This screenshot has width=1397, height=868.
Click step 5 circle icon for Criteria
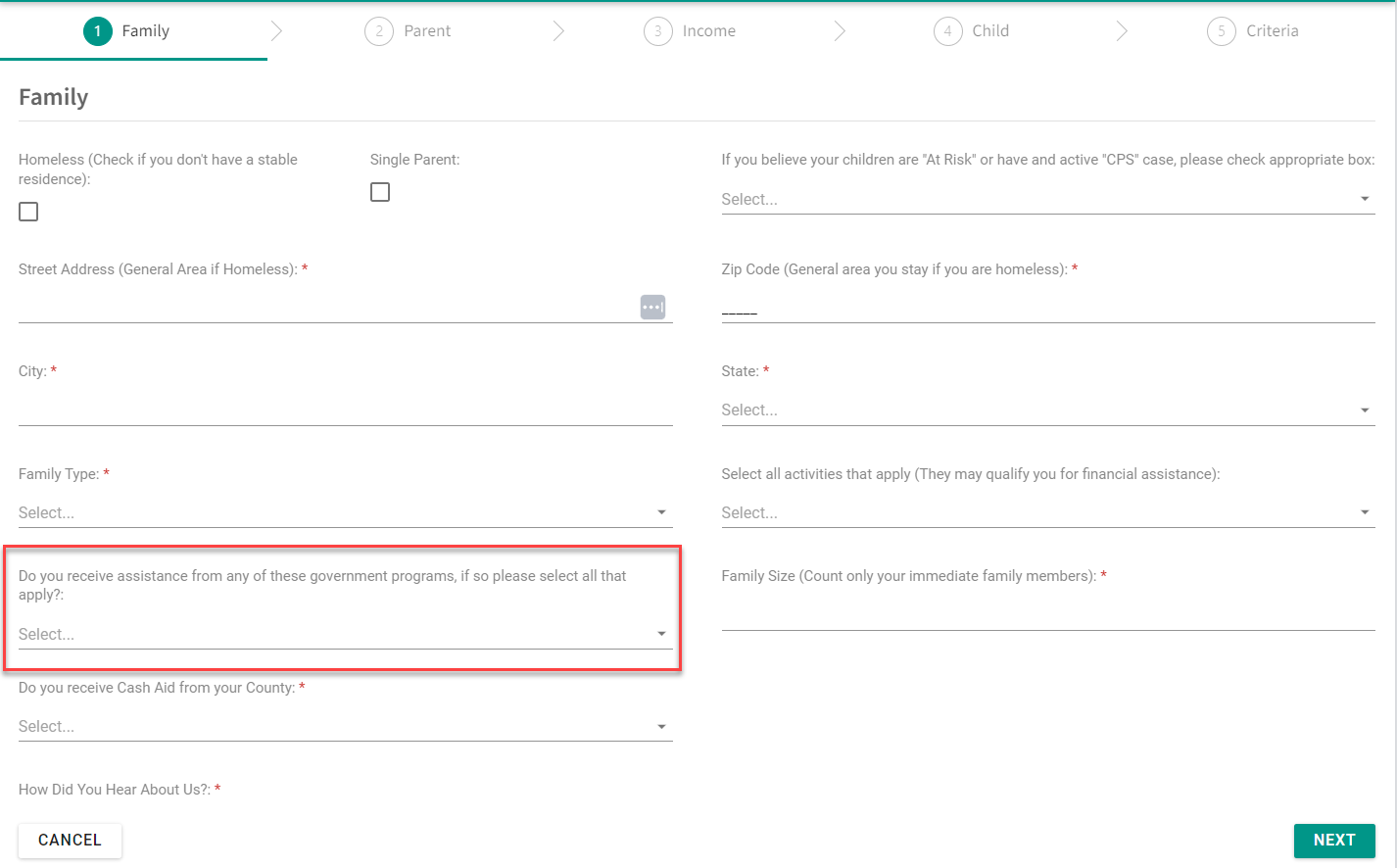1222,31
